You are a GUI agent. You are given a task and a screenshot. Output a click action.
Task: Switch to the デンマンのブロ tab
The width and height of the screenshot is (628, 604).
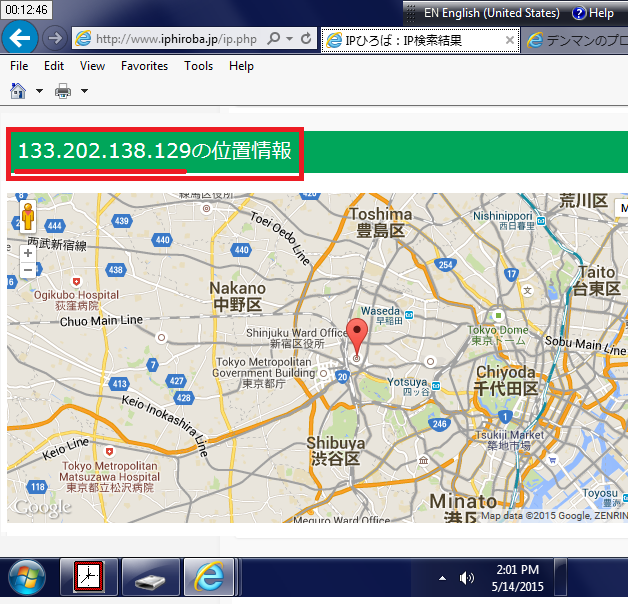575,40
